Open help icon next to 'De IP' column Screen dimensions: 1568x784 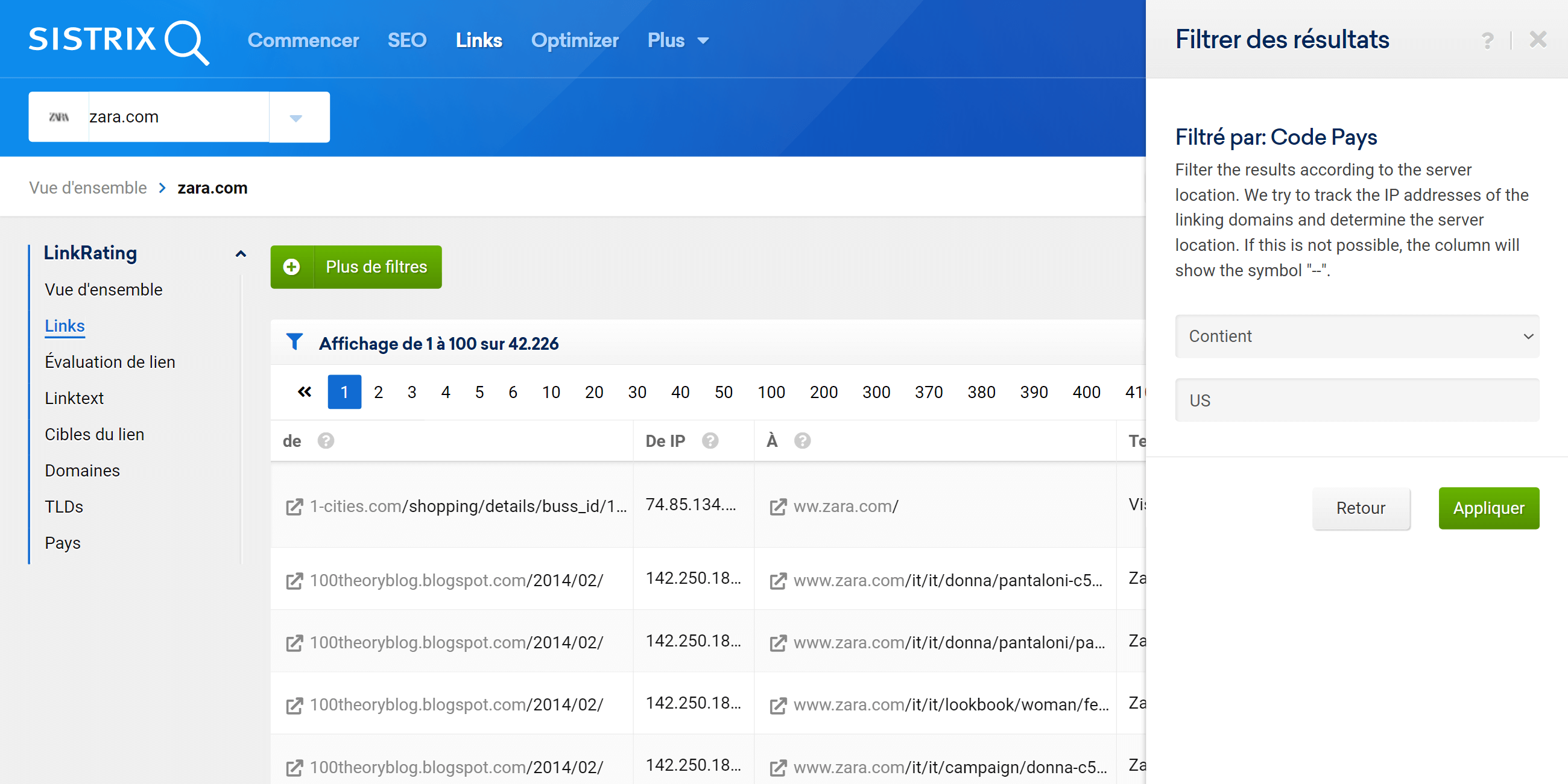click(710, 441)
